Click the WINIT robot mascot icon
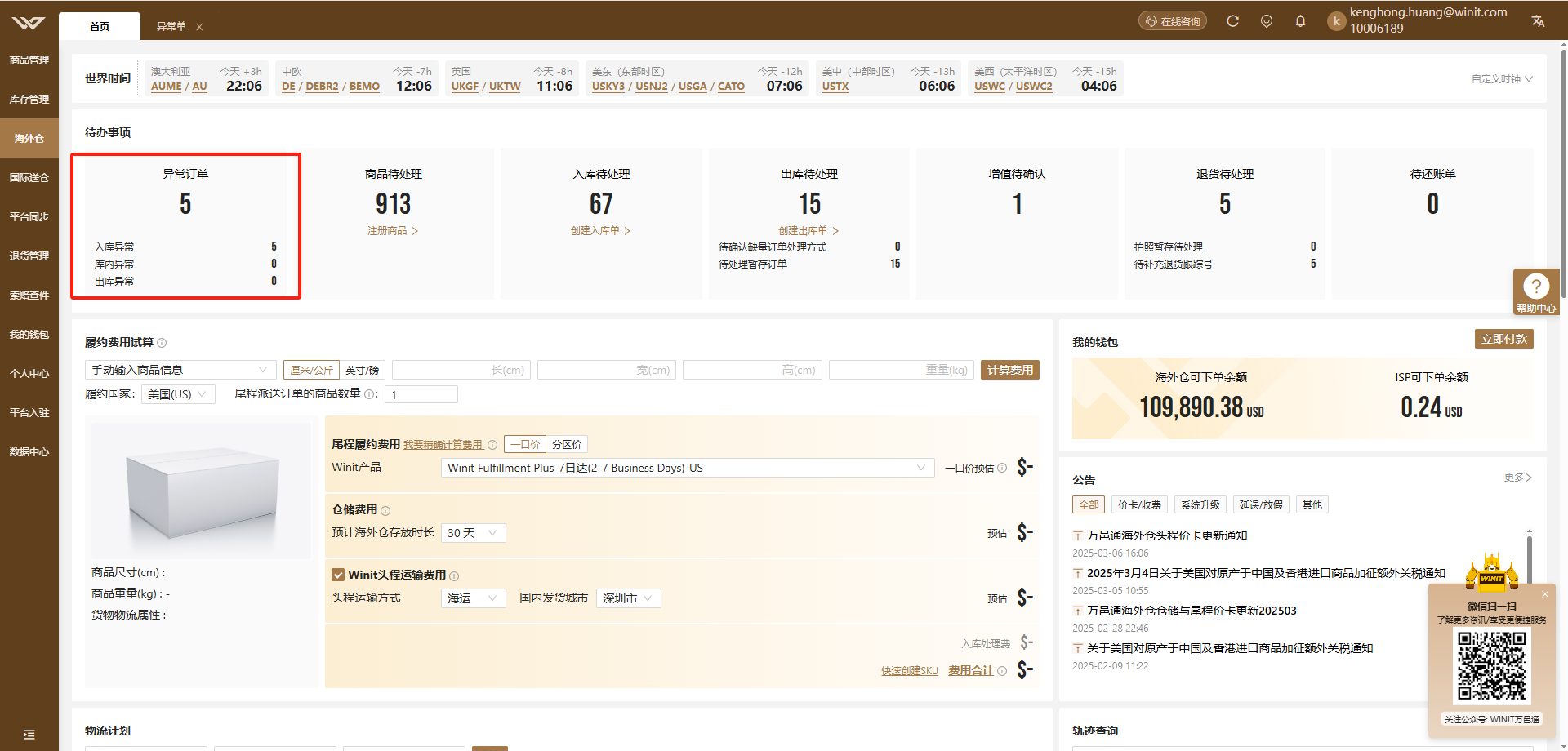Image resolution: width=1568 pixels, height=751 pixels. tap(1492, 571)
